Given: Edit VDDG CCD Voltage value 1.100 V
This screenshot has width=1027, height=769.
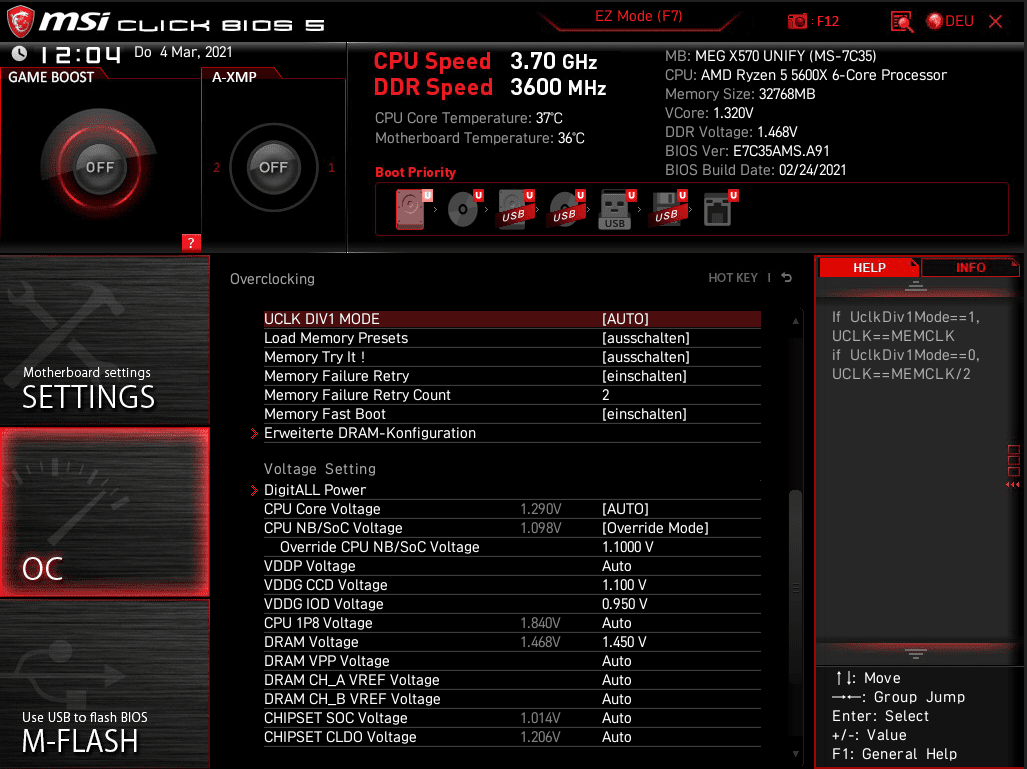Looking at the screenshot, I should [624, 585].
